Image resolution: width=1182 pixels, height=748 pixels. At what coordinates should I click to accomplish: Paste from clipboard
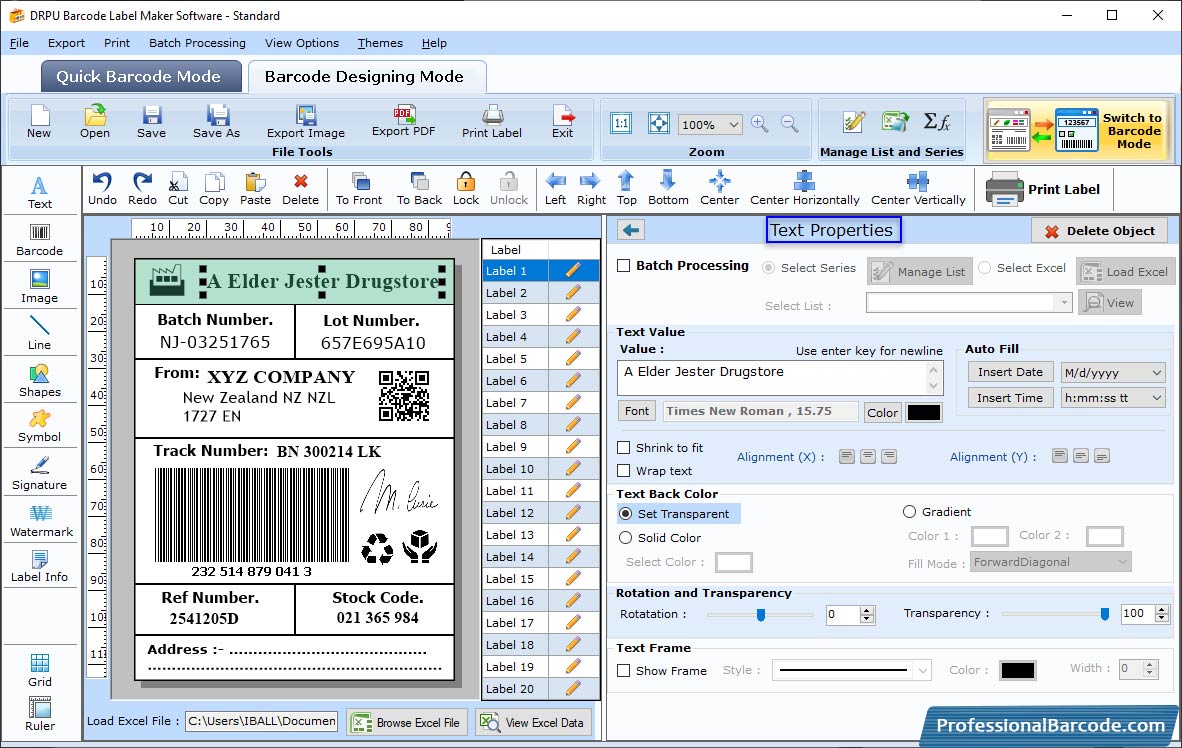pos(255,189)
